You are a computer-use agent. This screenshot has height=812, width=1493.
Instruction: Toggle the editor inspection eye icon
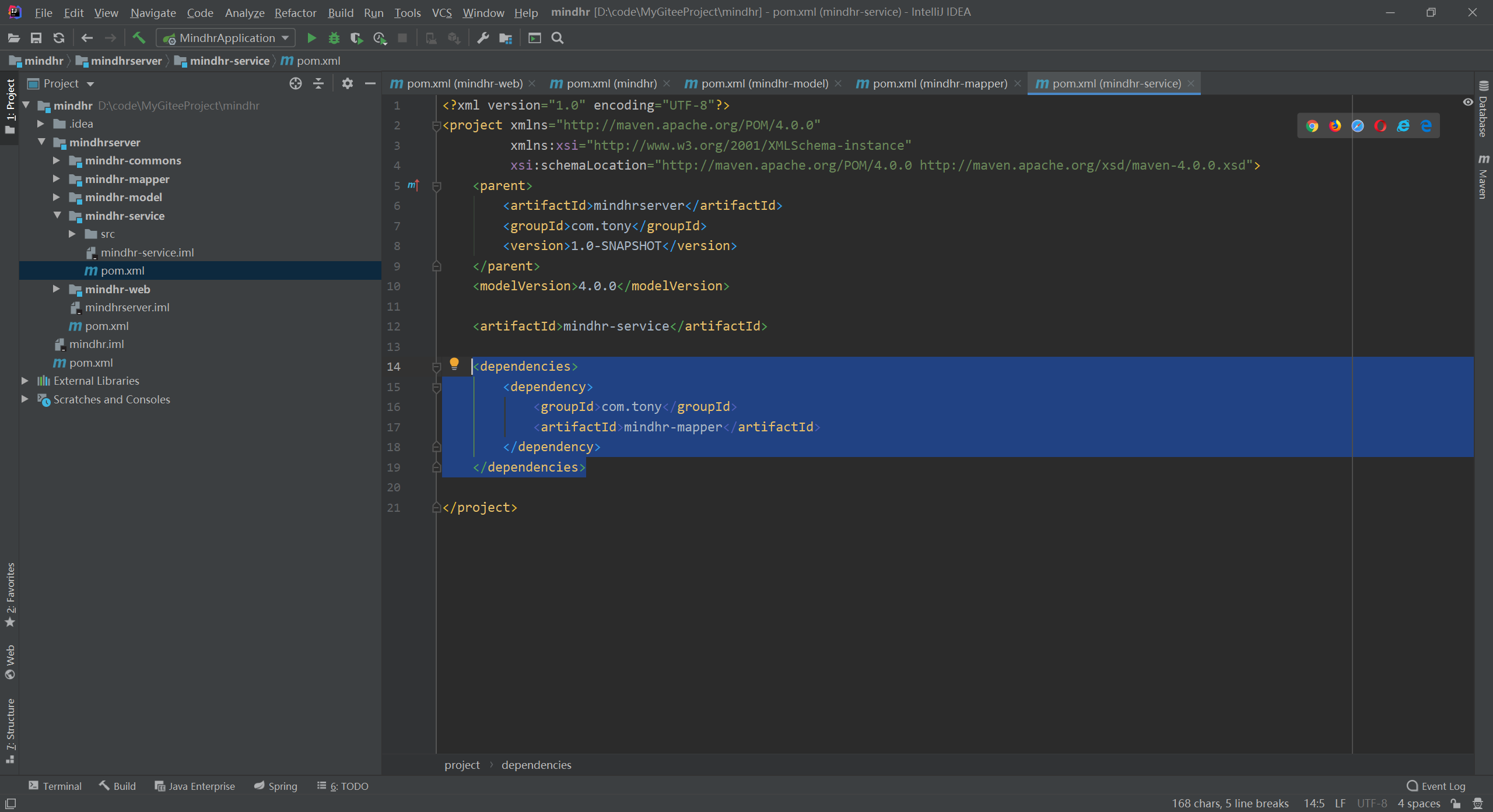1468,102
